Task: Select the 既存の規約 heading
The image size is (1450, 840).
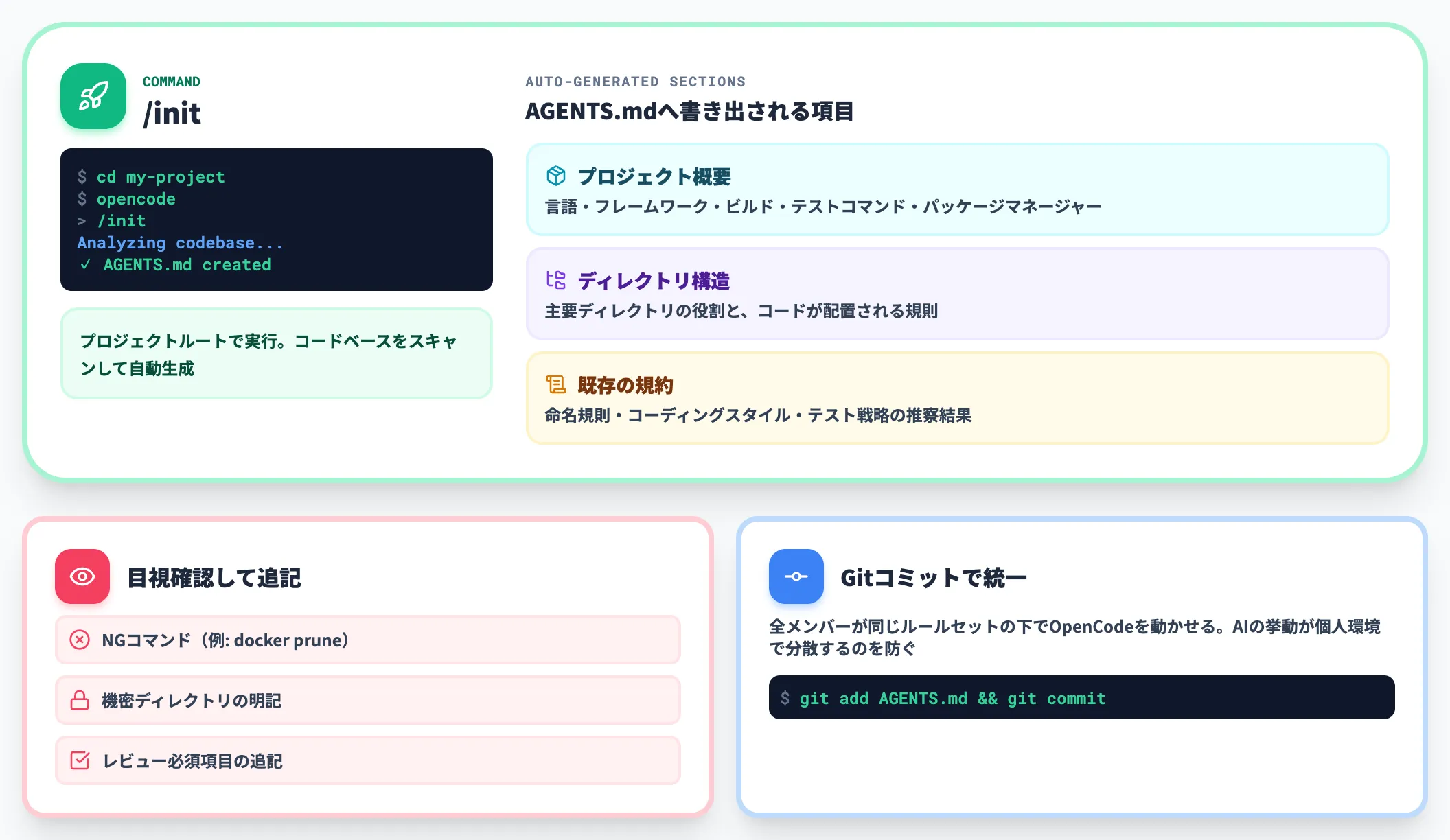Action: tap(625, 385)
